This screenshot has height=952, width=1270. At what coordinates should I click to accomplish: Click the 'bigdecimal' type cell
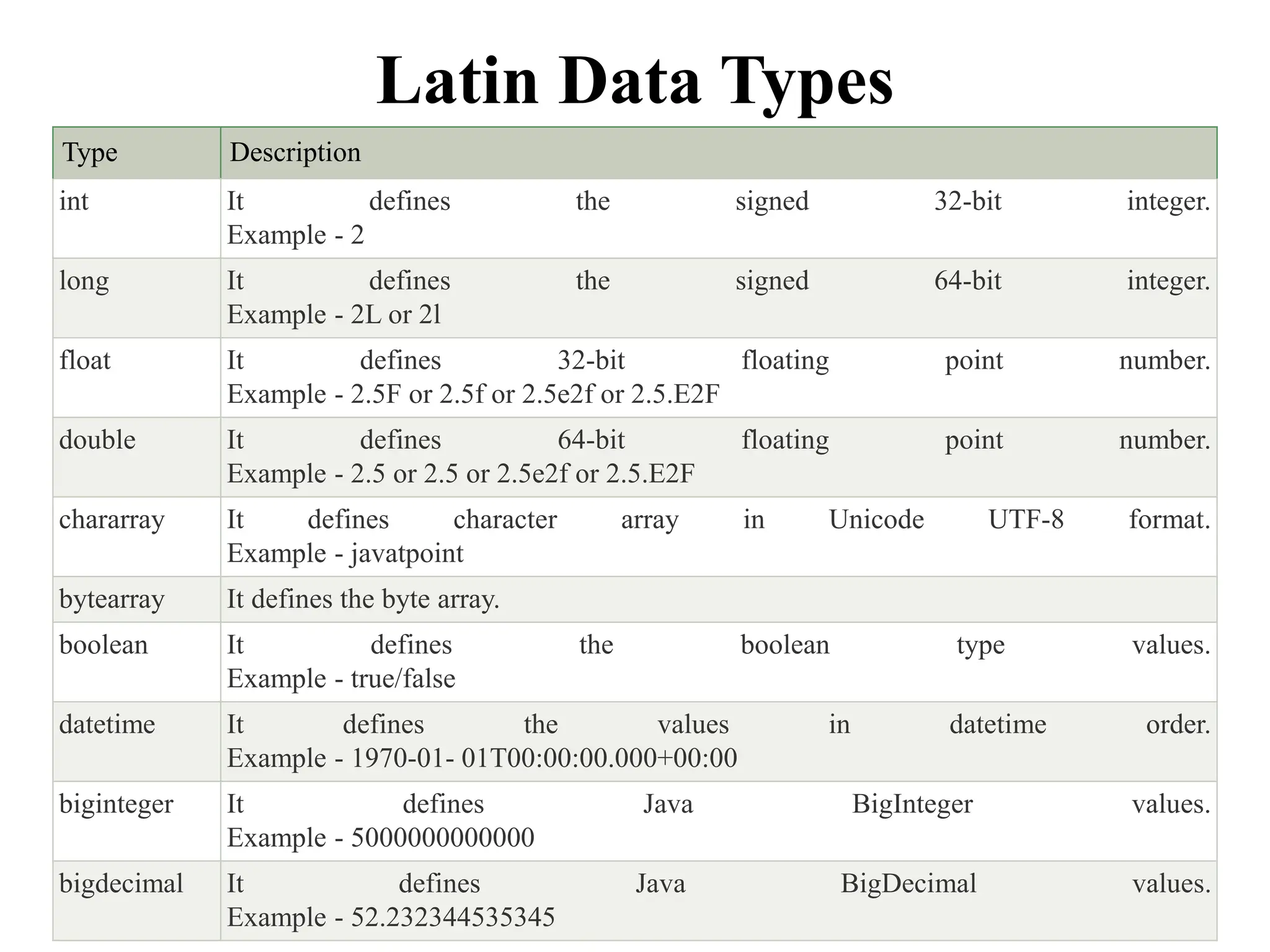[136, 901]
